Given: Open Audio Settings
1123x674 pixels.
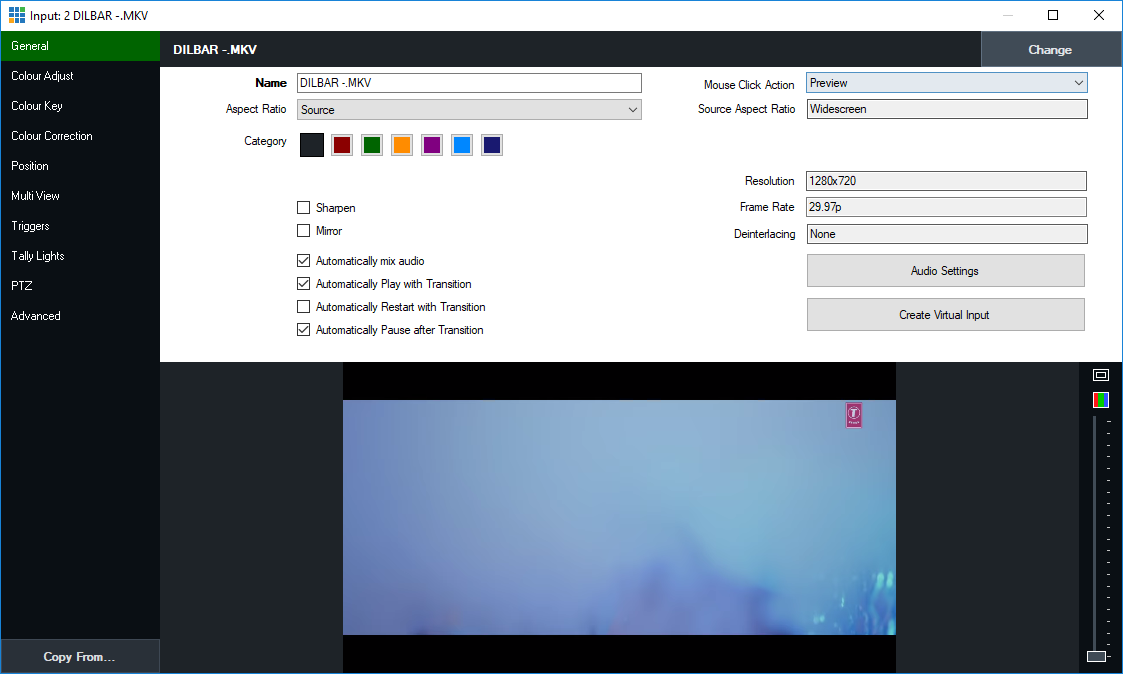Looking at the screenshot, I should tap(945, 271).
